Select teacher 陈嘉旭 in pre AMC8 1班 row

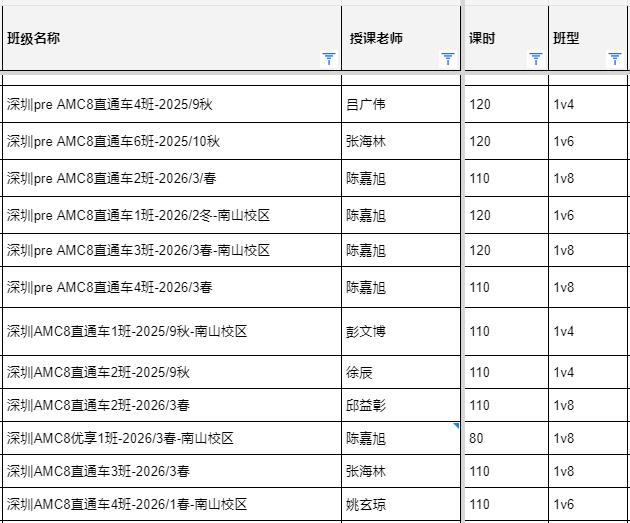(x=401, y=215)
